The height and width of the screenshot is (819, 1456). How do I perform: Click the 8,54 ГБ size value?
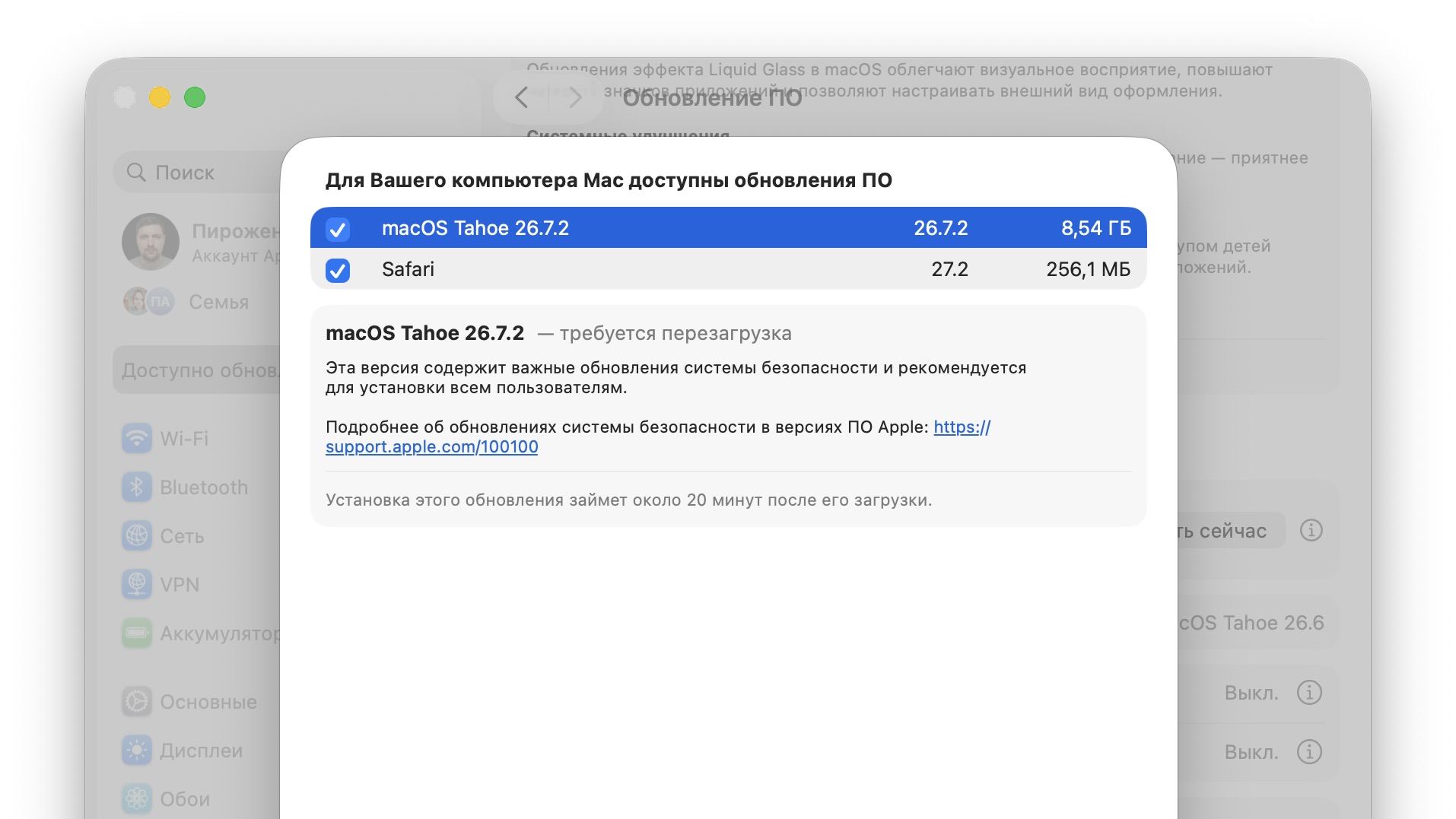tap(1096, 228)
